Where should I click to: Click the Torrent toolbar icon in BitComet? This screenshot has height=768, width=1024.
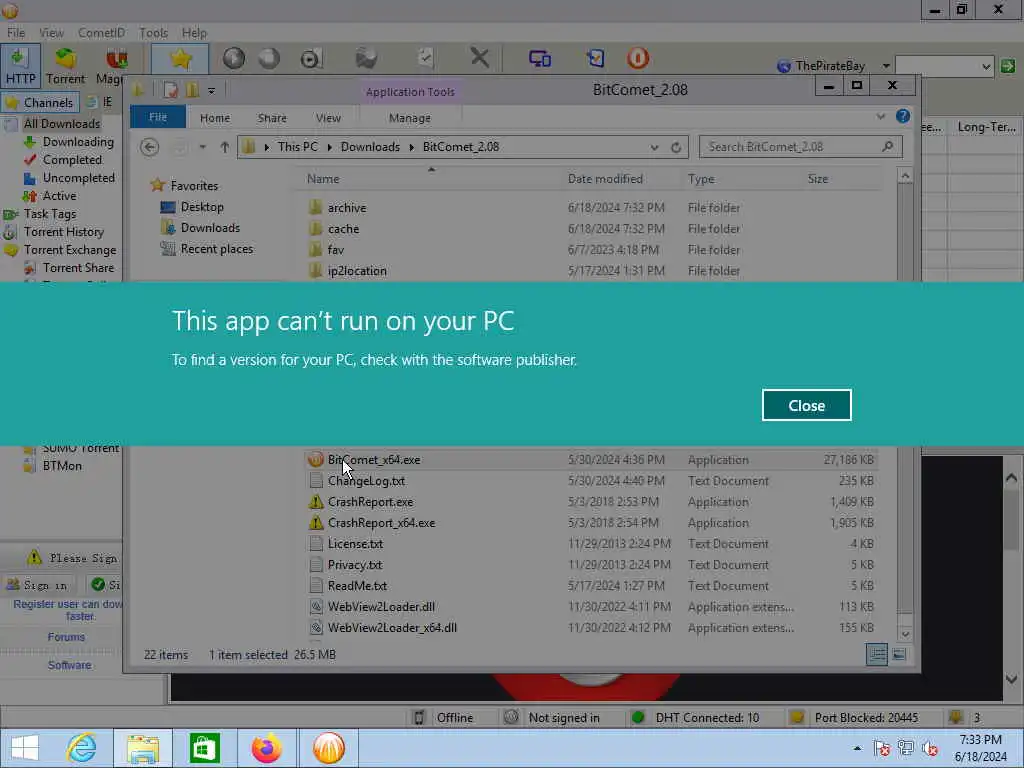(65, 66)
